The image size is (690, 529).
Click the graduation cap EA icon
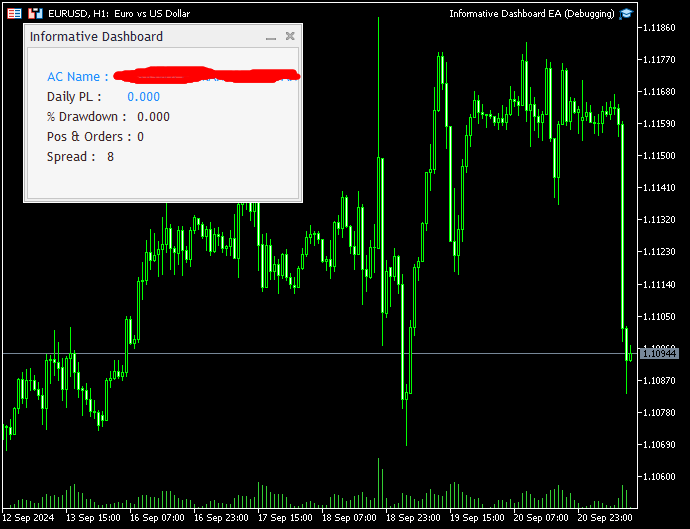click(x=626, y=14)
